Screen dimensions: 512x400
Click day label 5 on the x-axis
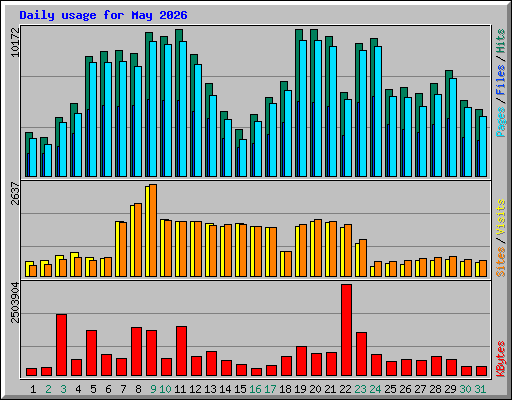tap(93, 389)
